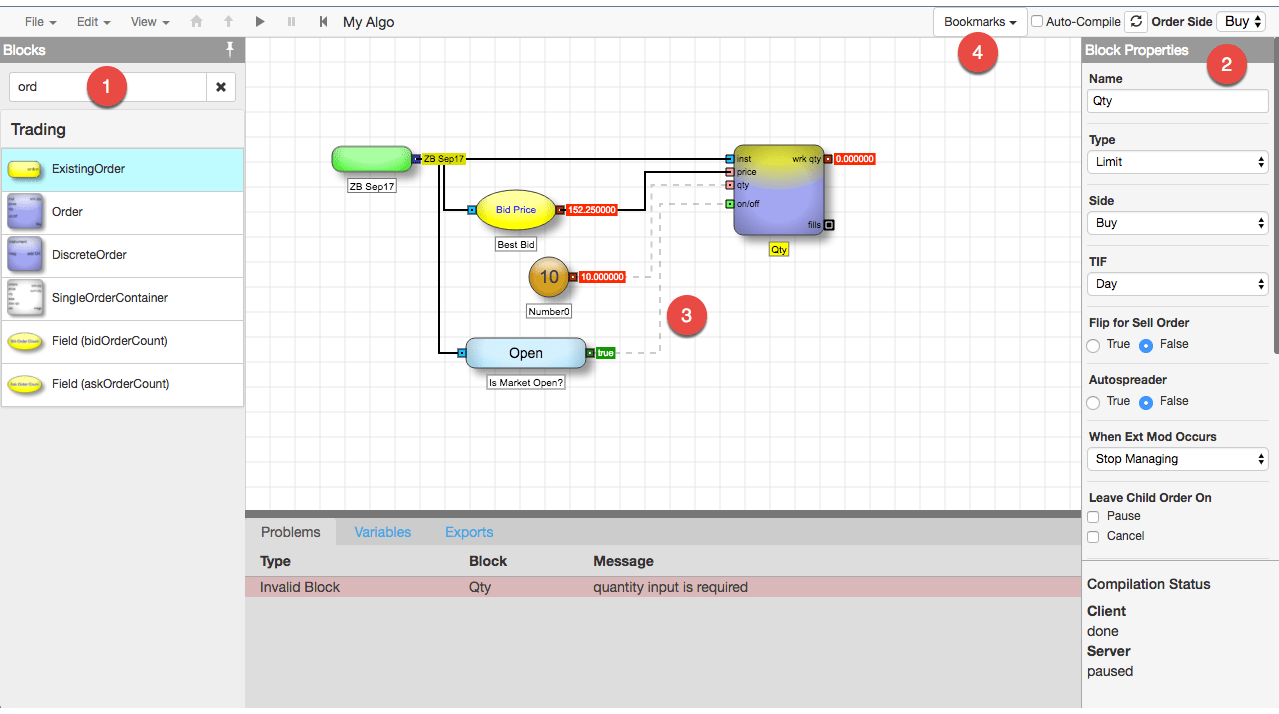The height and width of the screenshot is (714, 1279).
Task: Select the Qty order block on canvas
Action: click(x=779, y=190)
